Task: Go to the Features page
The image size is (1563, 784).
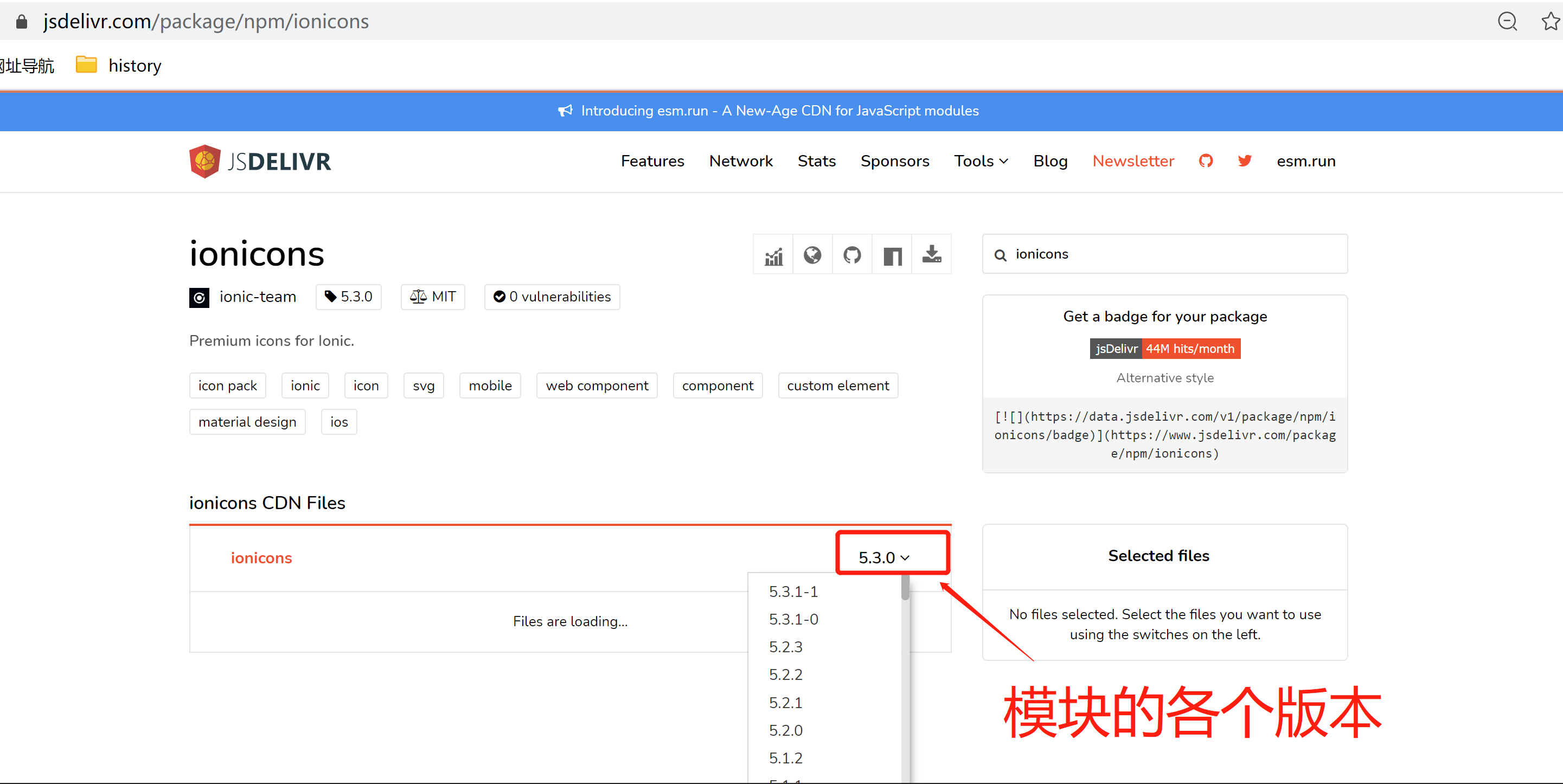Action: click(652, 161)
